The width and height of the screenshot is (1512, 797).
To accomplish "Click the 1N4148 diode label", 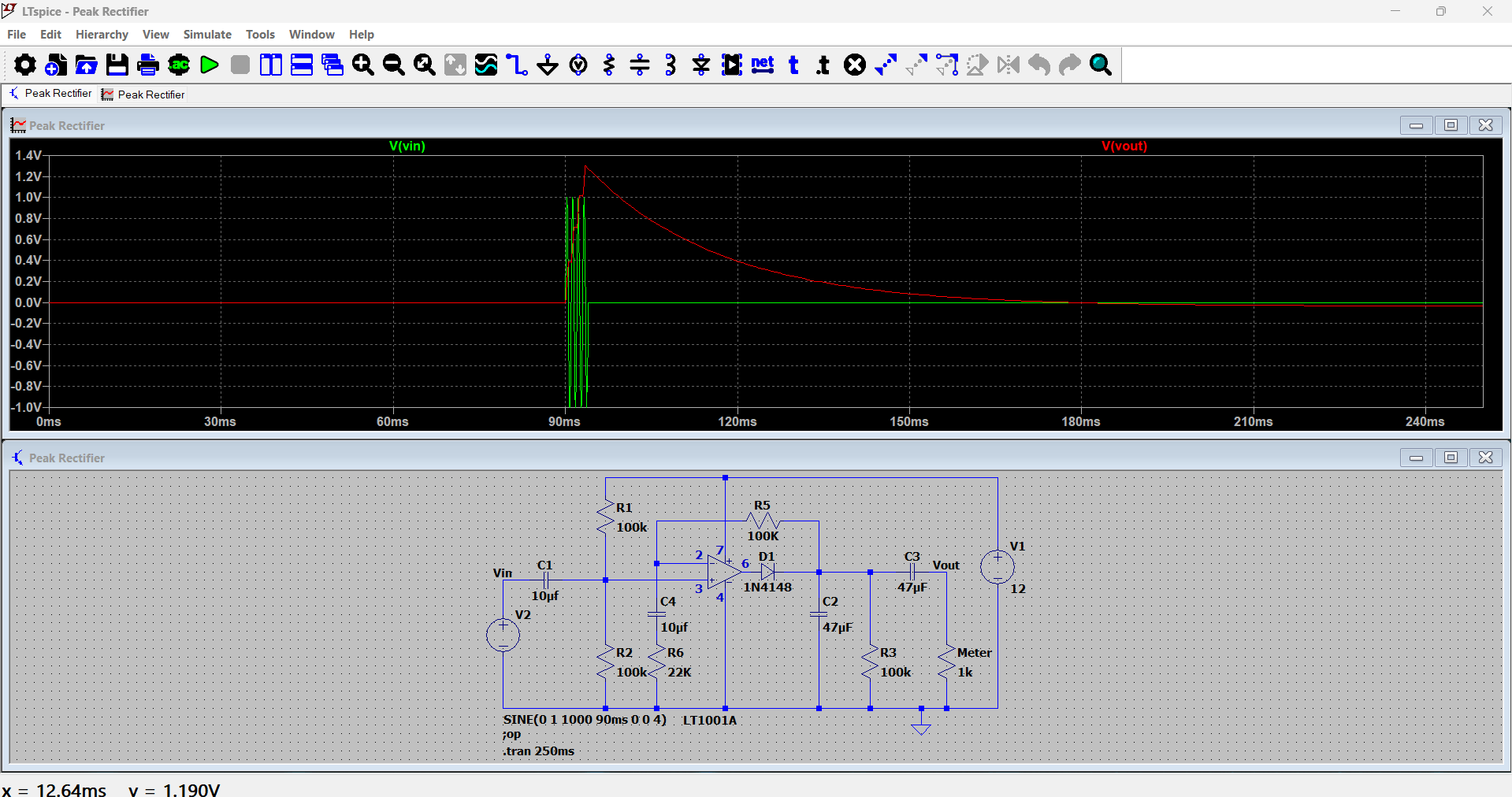I will [767, 588].
